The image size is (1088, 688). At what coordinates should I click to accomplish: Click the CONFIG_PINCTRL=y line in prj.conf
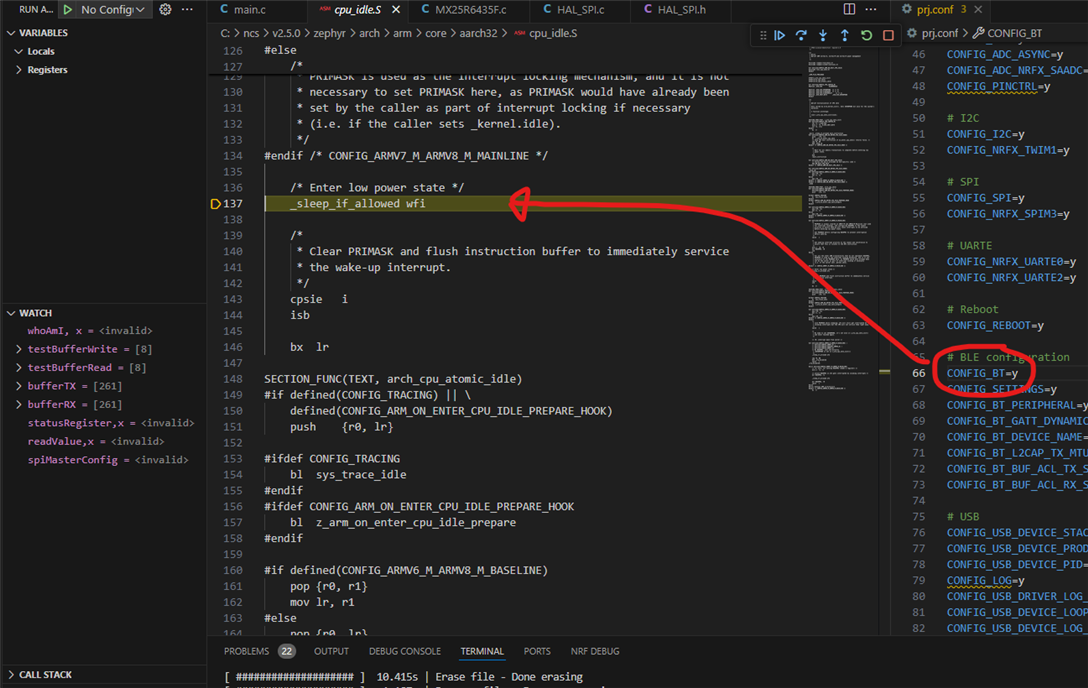(998, 87)
